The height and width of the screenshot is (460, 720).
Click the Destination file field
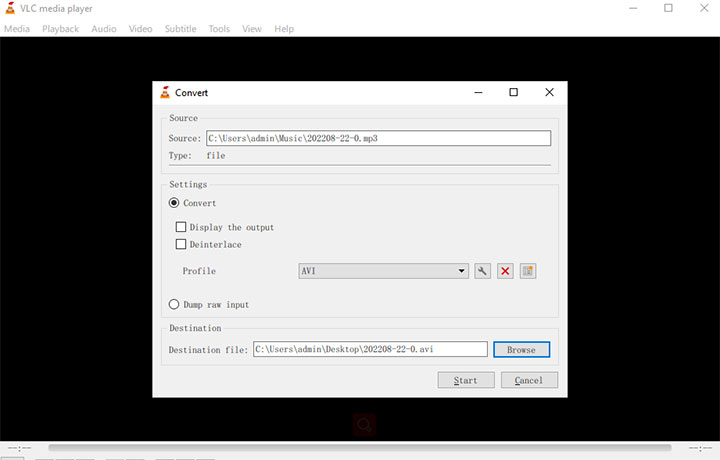coord(370,349)
